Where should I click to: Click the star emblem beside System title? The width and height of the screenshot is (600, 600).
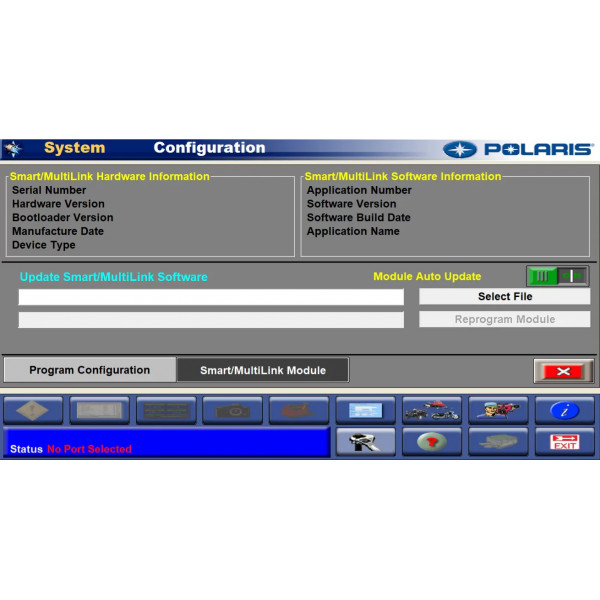(14, 148)
